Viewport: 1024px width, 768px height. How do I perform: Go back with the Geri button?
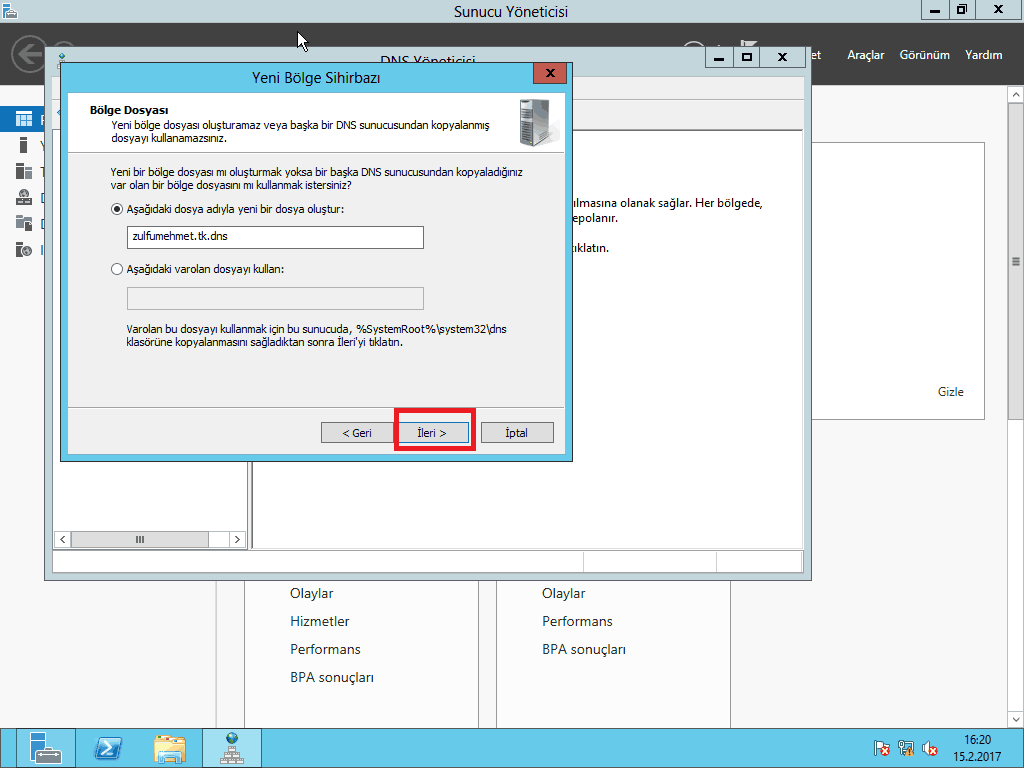357,433
